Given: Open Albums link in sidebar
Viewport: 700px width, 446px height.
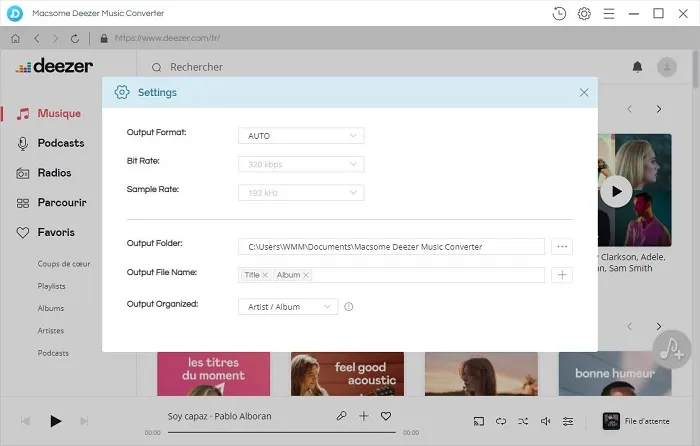Looking at the screenshot, I should click(x=51, y=308).
